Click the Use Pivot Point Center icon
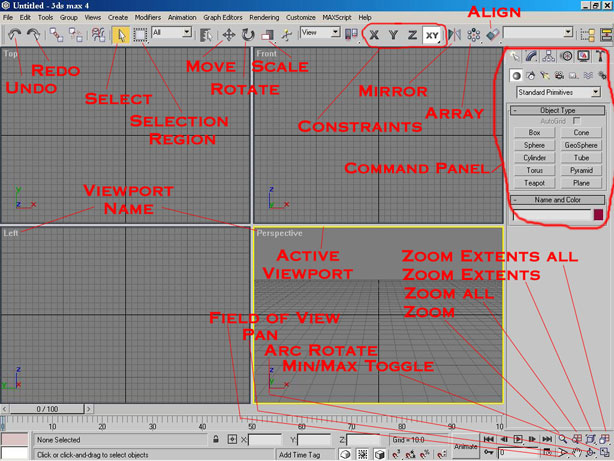This screenshot has height=461, width=614. [x=351, y=34]
